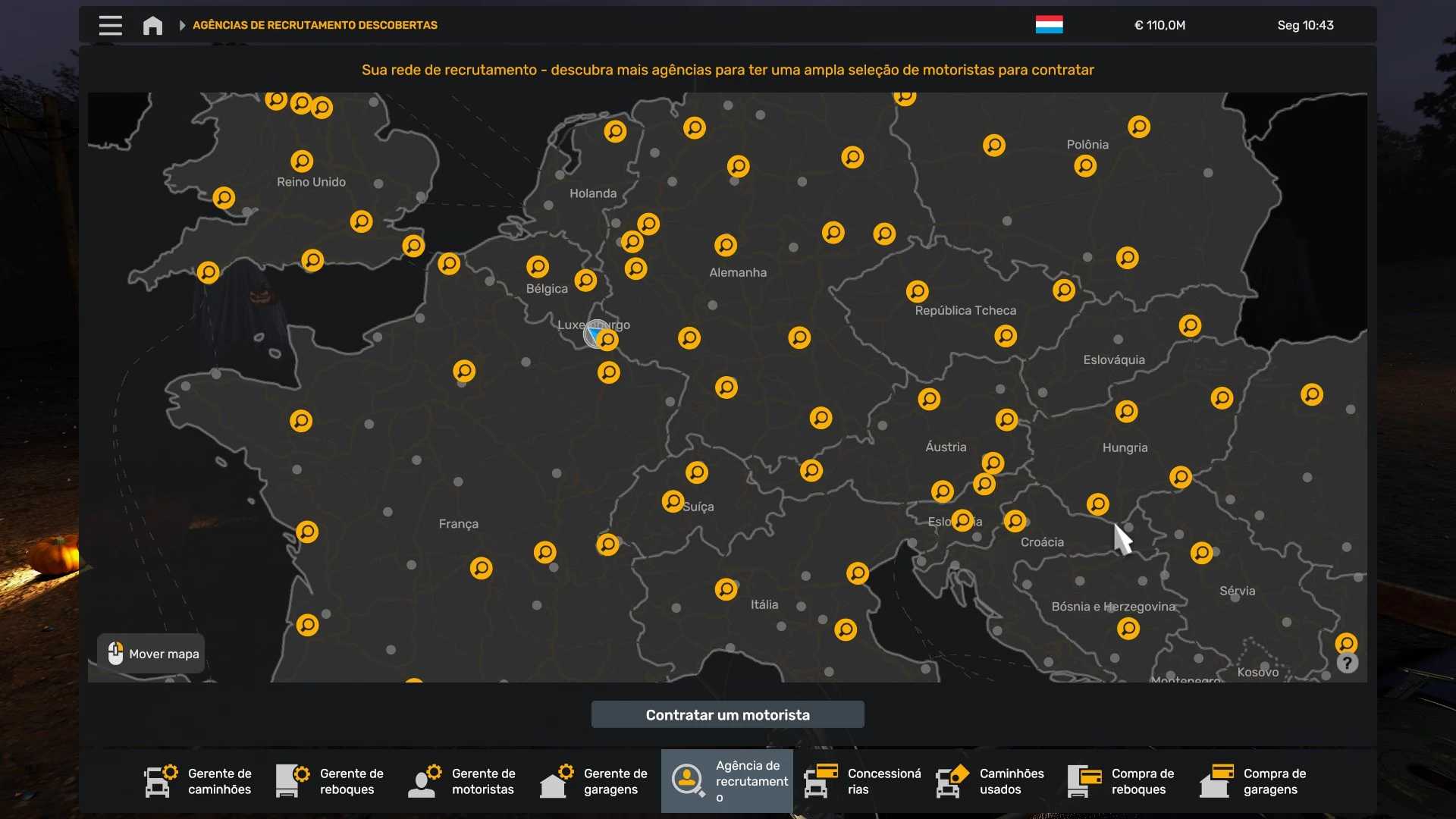Click agency marker above Alemanha label

coord(726,245)
